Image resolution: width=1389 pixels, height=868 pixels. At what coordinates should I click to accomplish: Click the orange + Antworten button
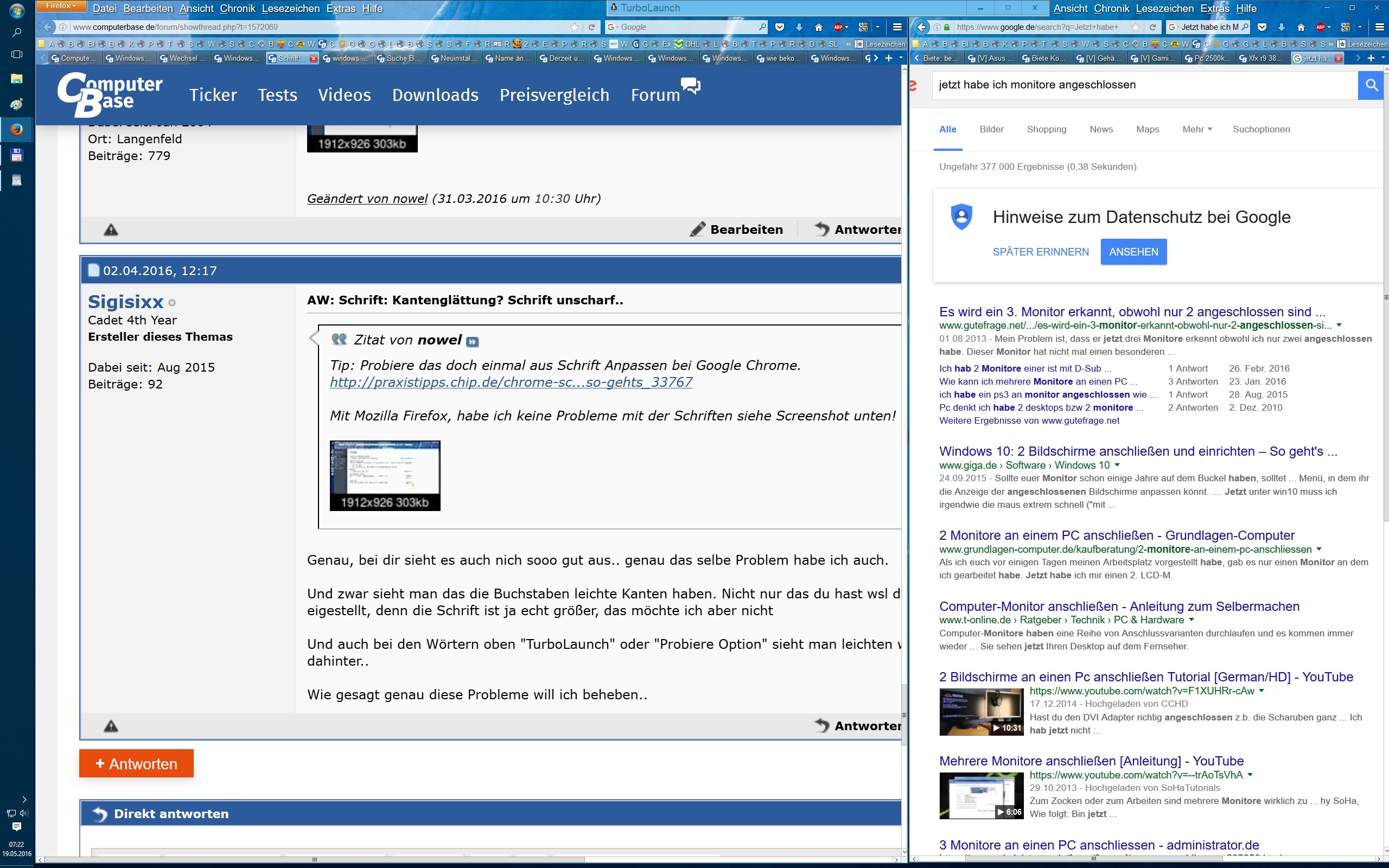point(136,763)
